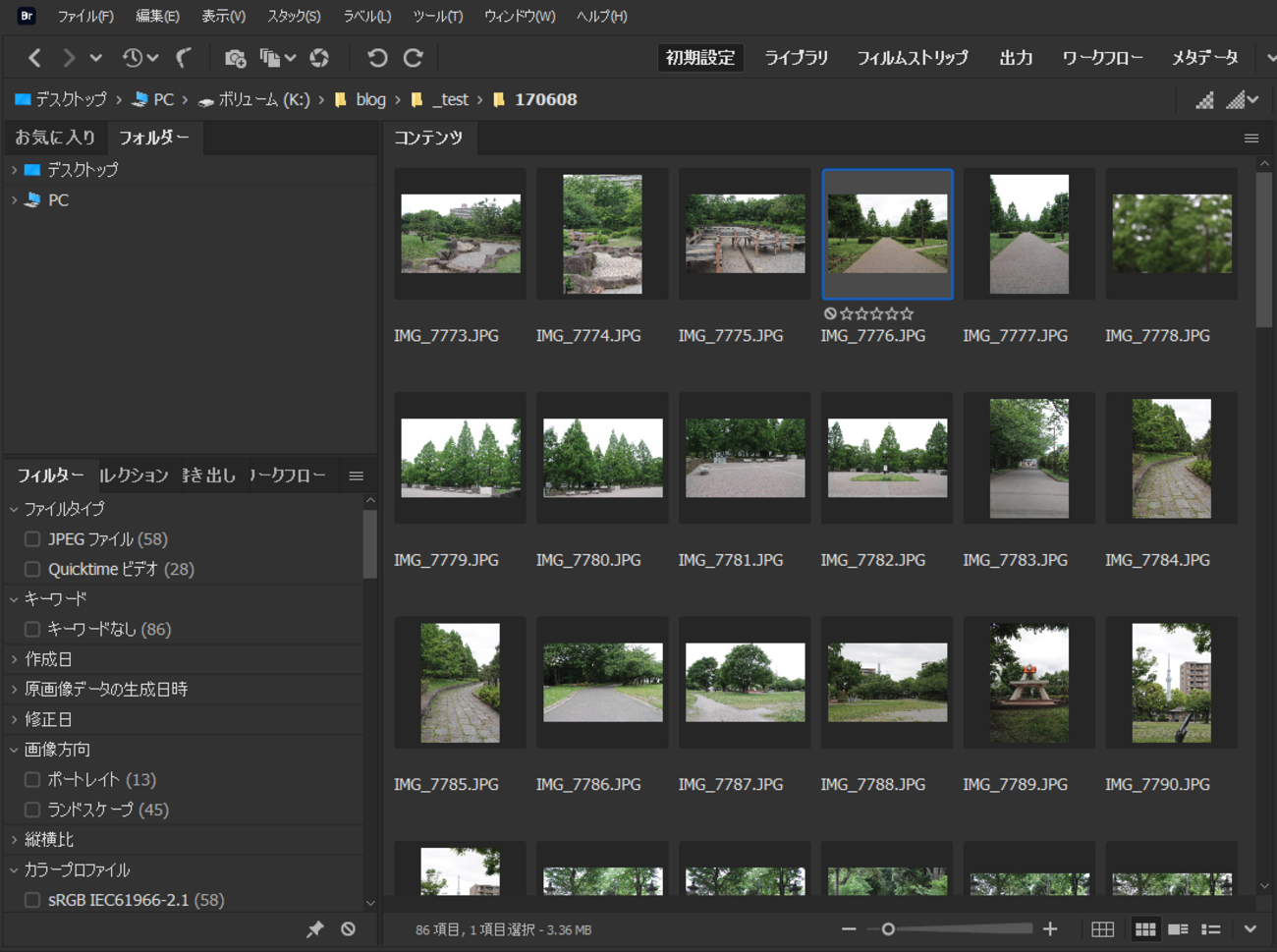The image size is (1277, 952).
Task: Collapse the カラープロファイル section
Action: (x=14, y=869)
